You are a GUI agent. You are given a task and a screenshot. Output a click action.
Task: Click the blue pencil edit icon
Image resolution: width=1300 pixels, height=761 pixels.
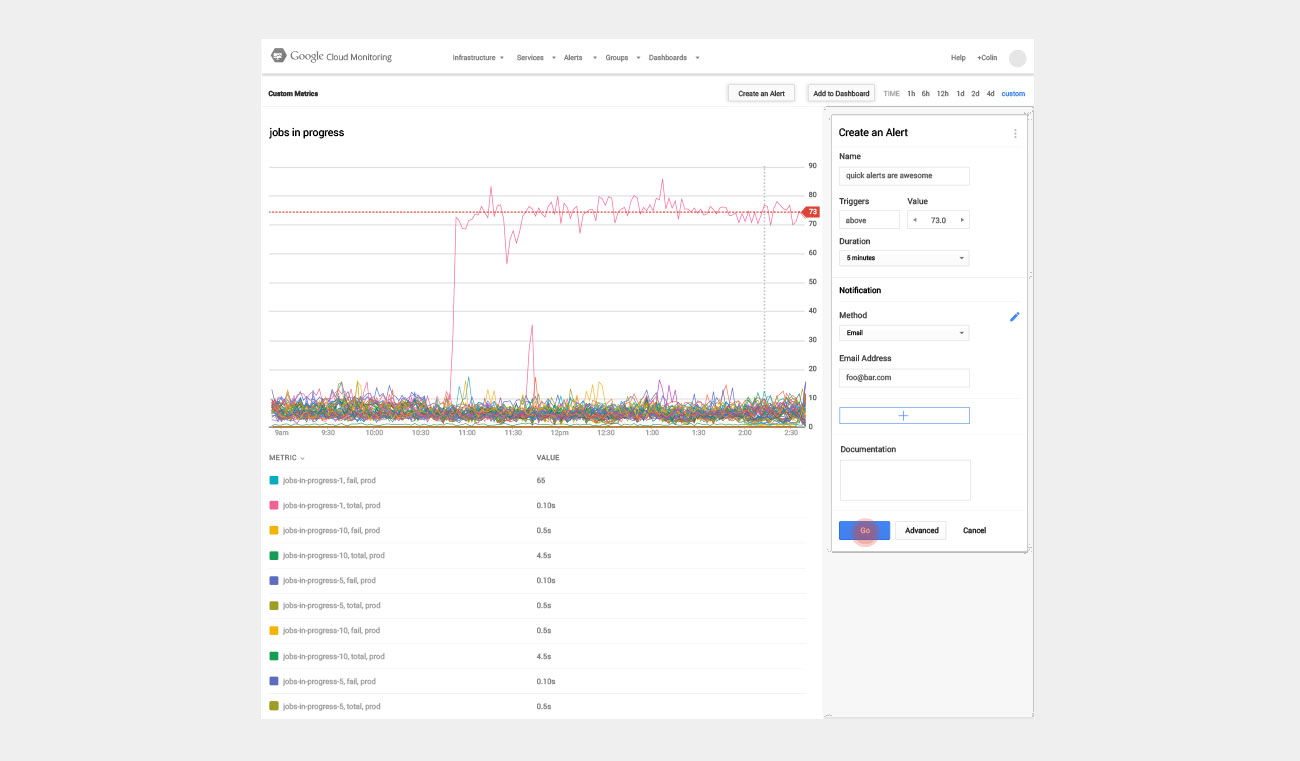tap(1014, 317)
